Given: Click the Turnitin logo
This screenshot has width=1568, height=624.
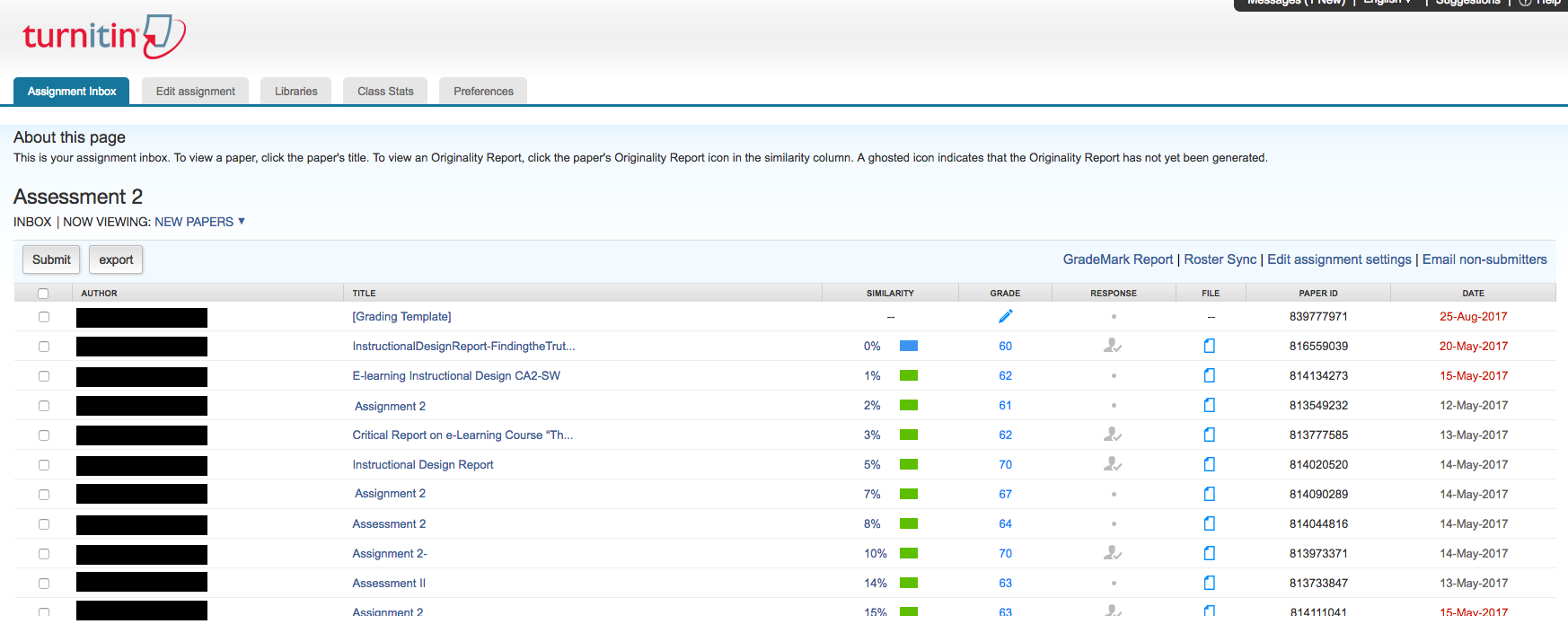Looking at the screenshot, I should [x=104, y=36].
